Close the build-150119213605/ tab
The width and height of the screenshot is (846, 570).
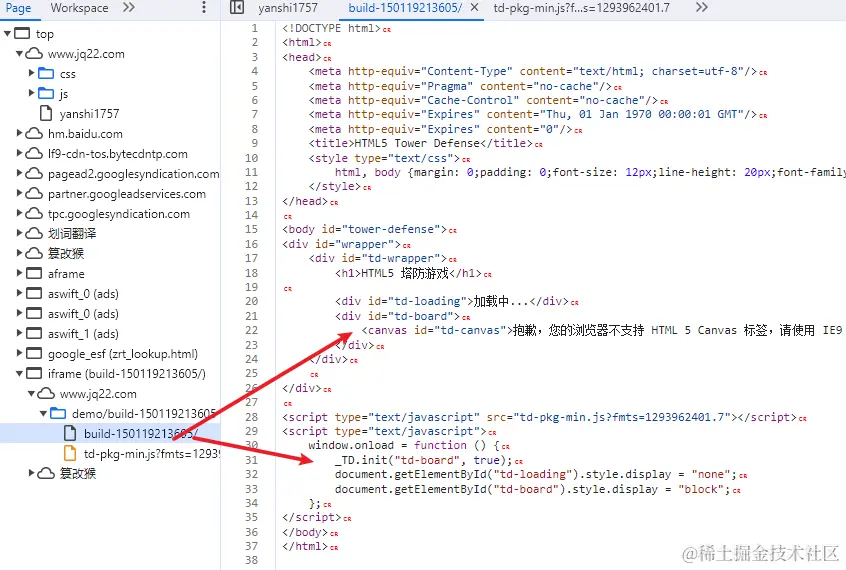(474, 8)
